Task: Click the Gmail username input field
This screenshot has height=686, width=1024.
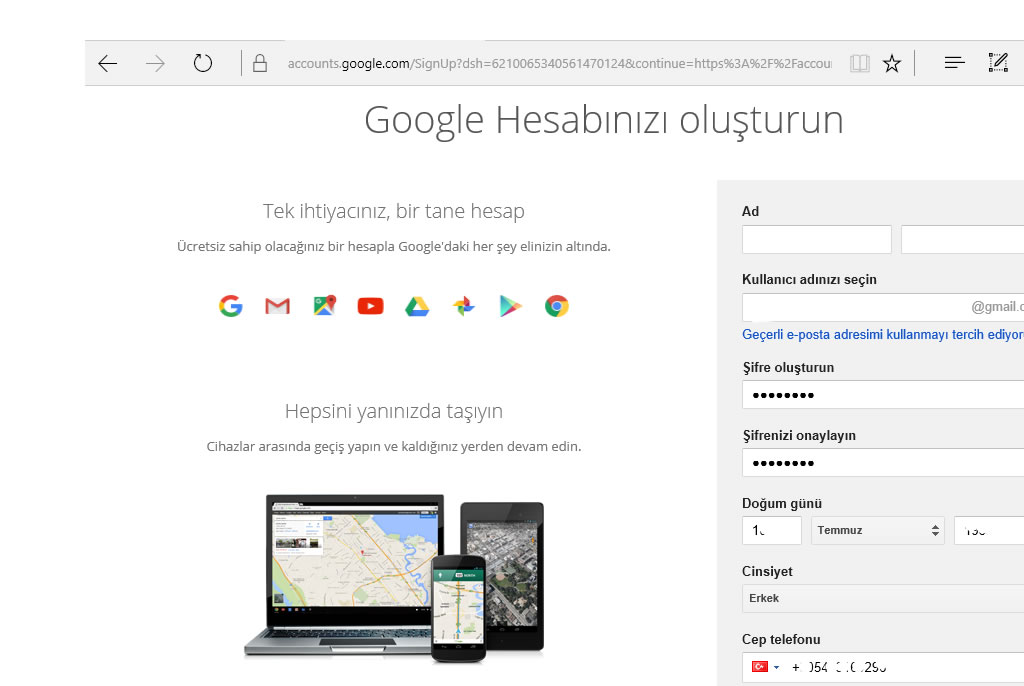Action: [883, 307]
